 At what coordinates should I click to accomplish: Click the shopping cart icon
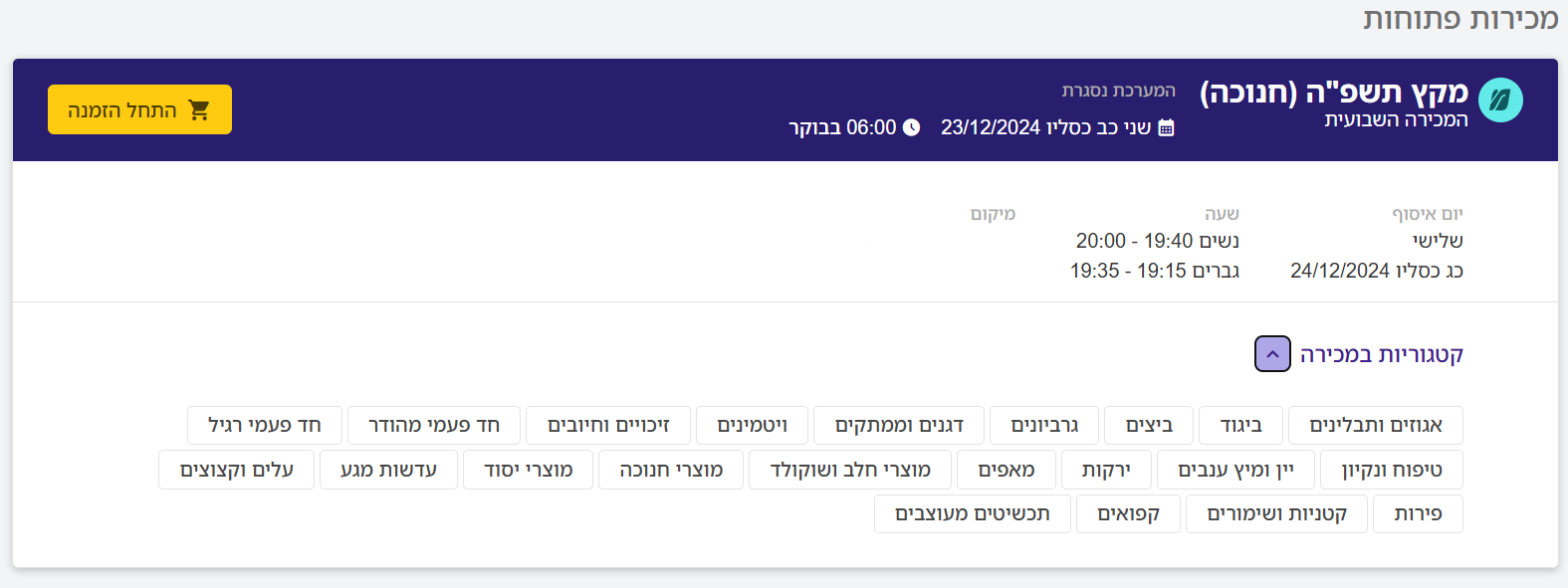tap(199, 110)
